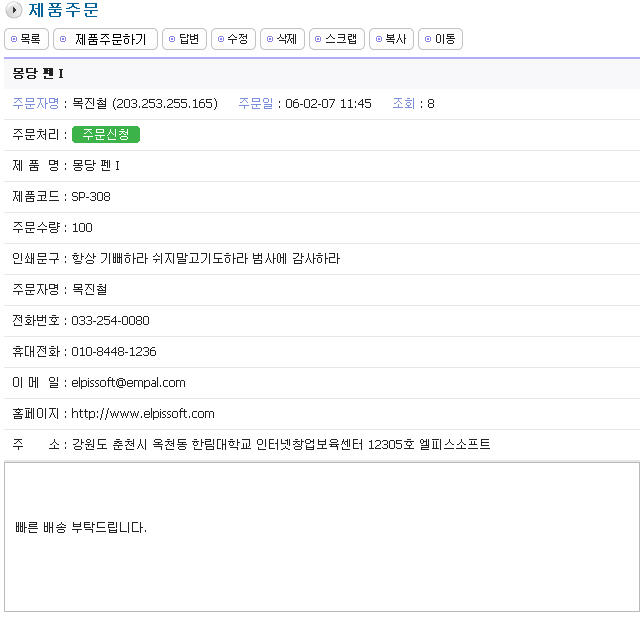Click the product code SP-308
643x619 pixels.
[x=91, y=196]
